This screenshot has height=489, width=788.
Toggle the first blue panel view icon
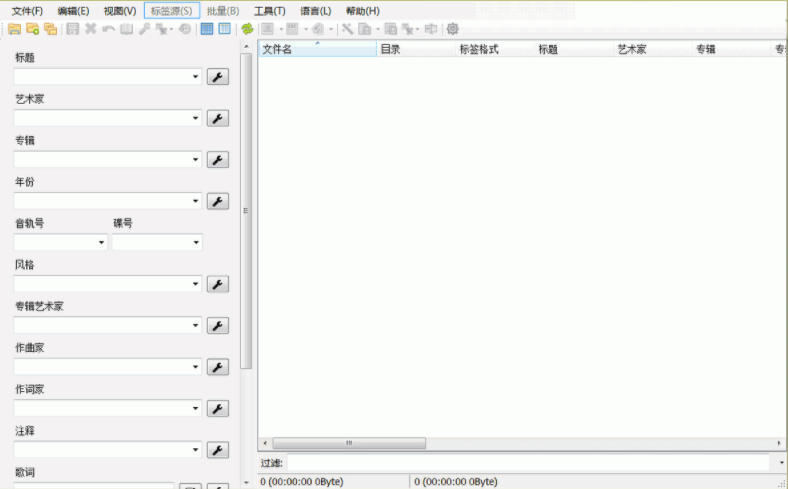click(207, 29)
